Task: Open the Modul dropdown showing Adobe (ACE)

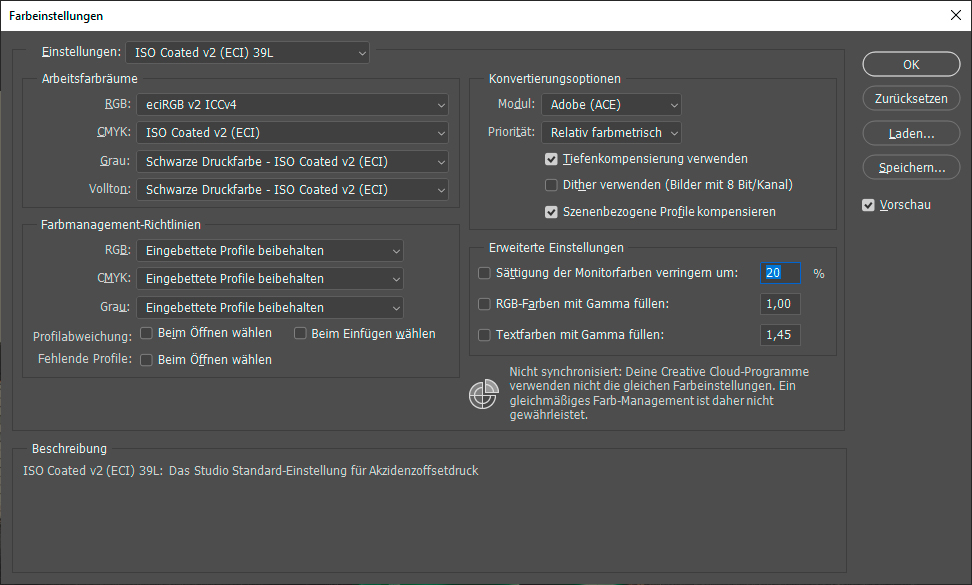Action: pyautogui.click(x=613, y=103)
